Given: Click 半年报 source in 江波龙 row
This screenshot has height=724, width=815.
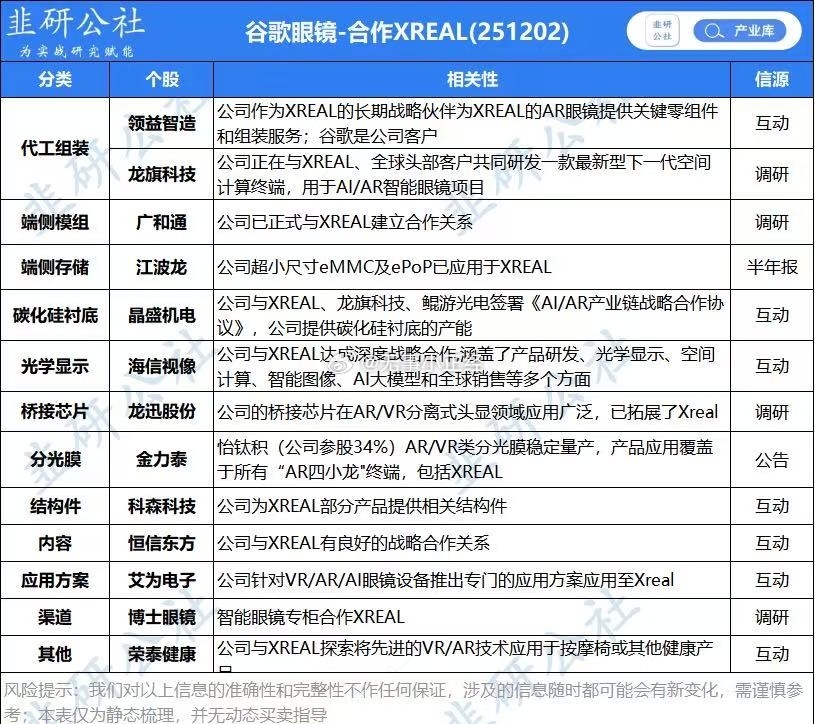Looking at the screenshot, I should 772,267.
